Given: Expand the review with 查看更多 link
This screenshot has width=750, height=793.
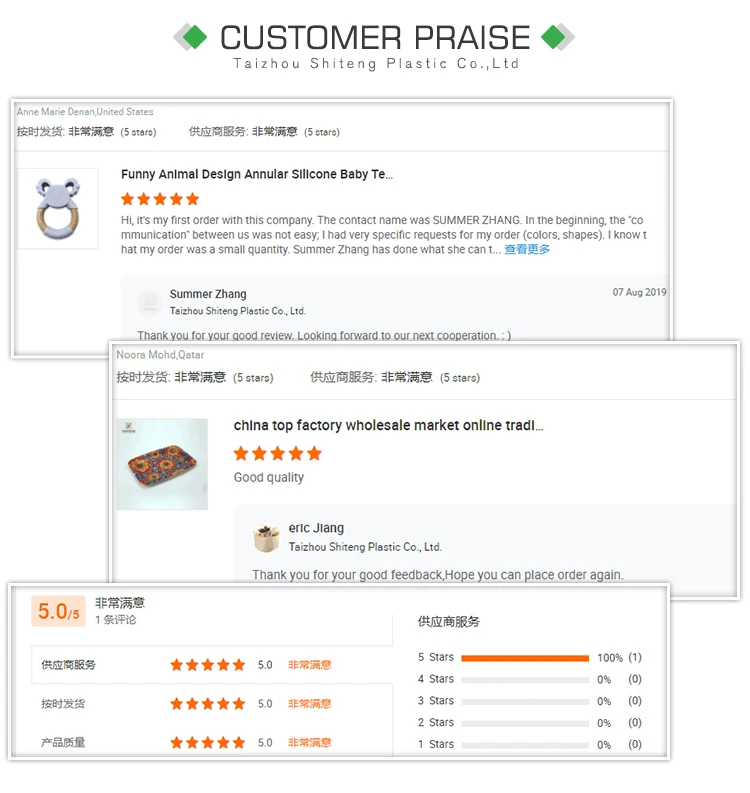Looking at the screenshot, I should [527, 249].
